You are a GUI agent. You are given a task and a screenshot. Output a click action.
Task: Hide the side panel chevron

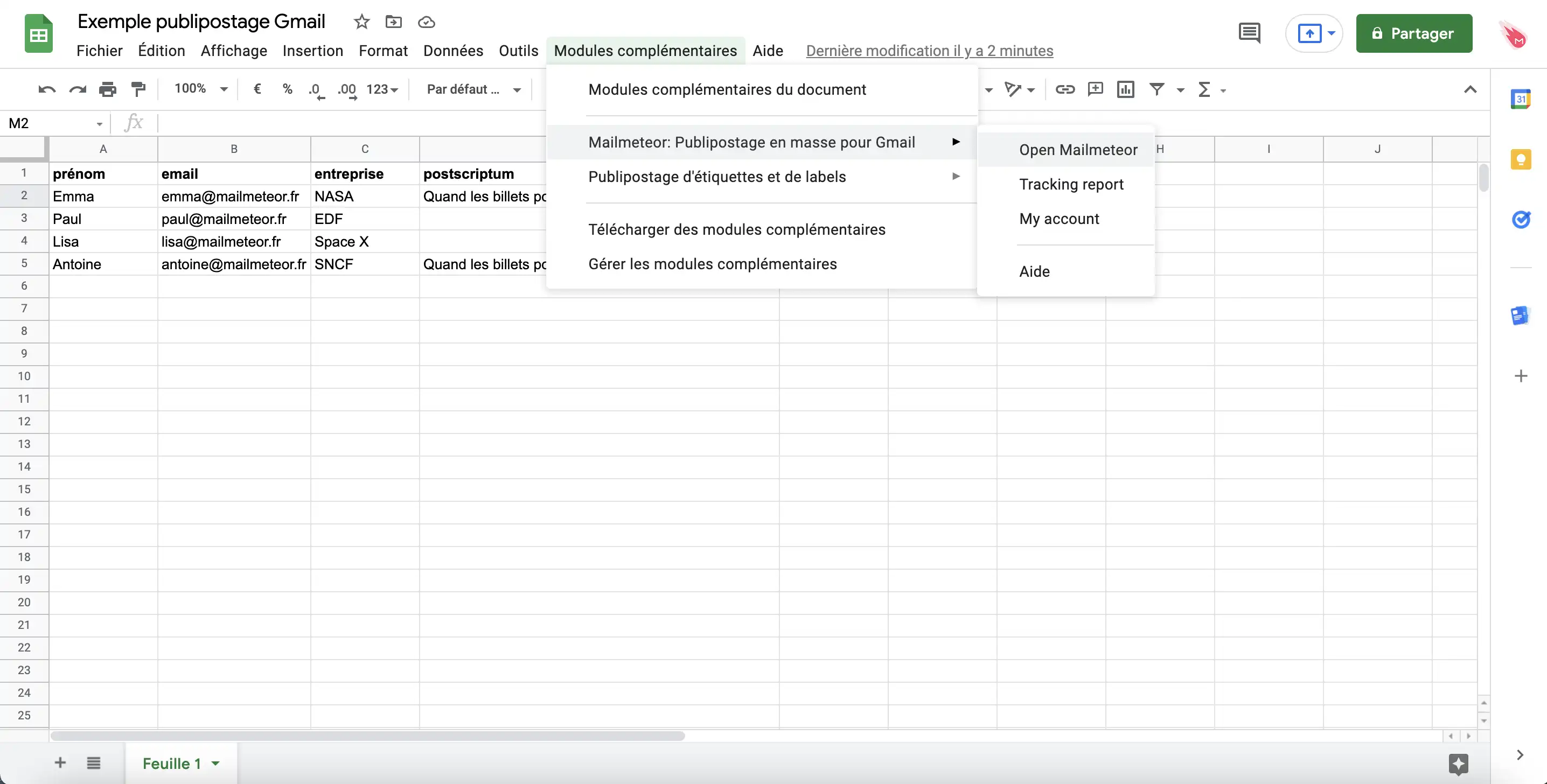pos(1520,755)
